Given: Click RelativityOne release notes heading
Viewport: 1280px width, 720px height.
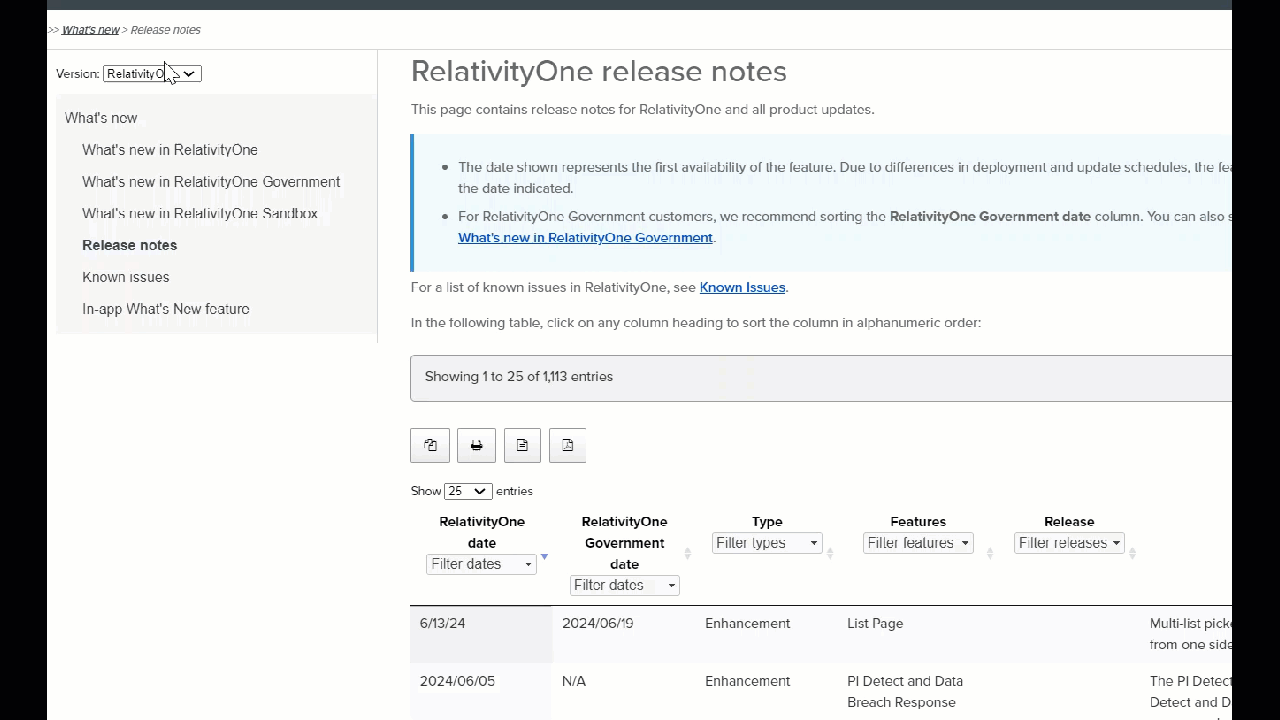Looking at the screenshot, I should (598, 71).
